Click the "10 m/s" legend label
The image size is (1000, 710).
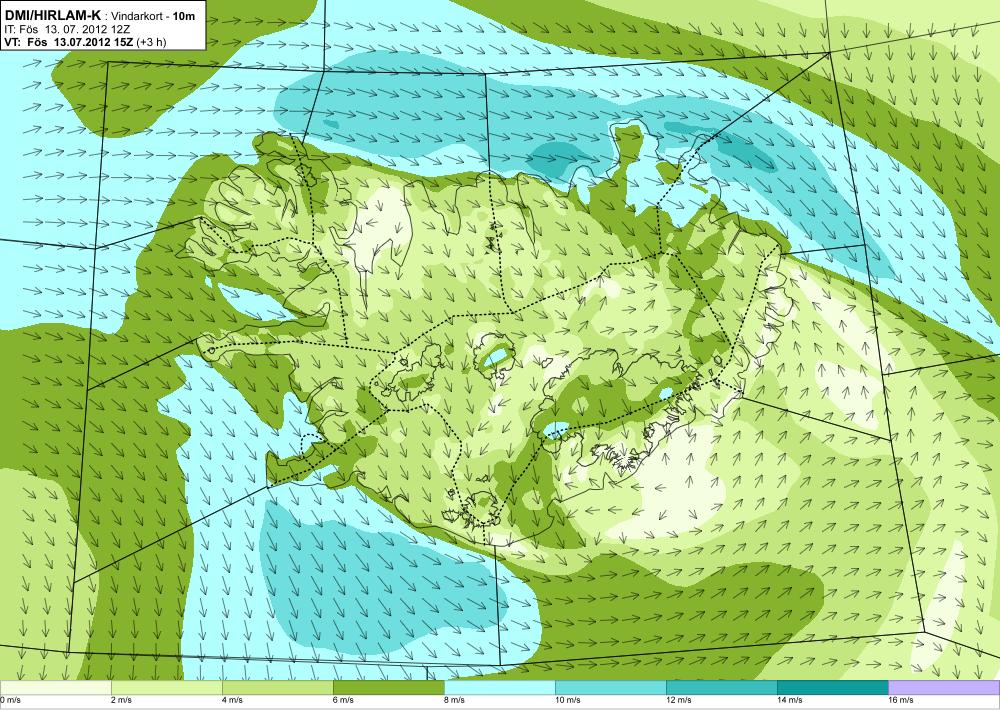click(568, 700)
